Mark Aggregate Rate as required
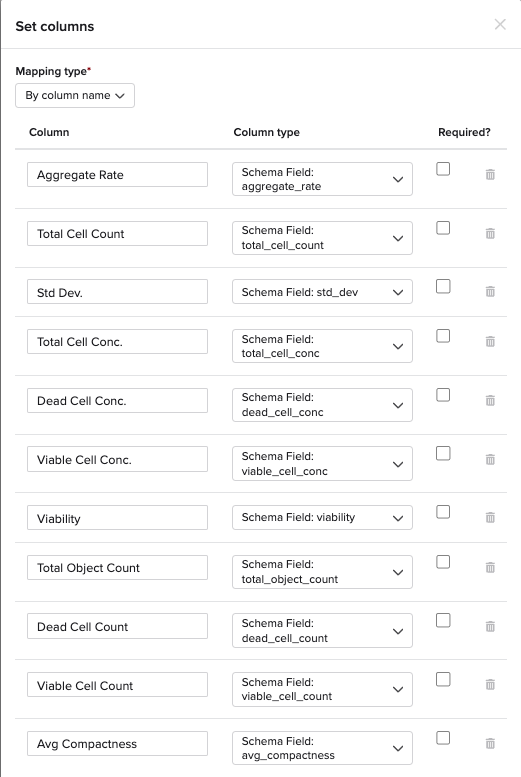This screenshot has width=521, height=777. pyautogui.click(x=443, y=169)
